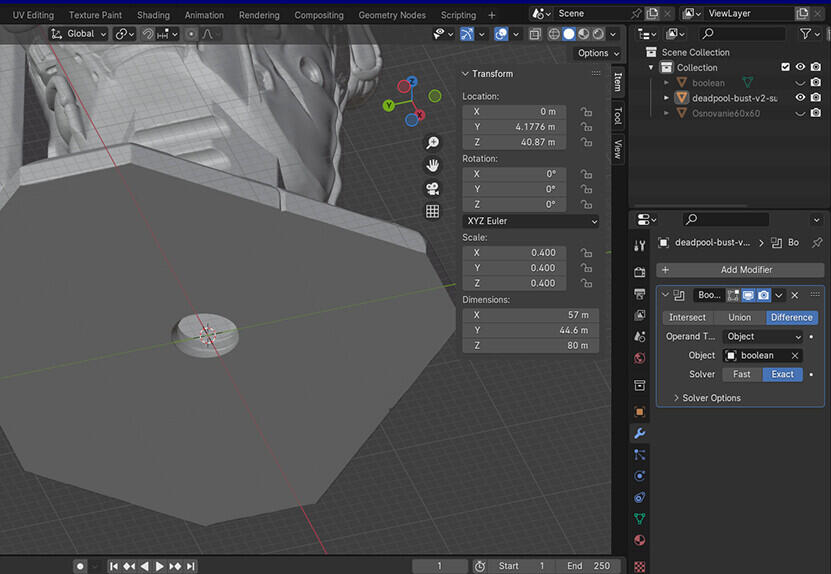Screen dimensions: 831x574
Task: Disable boolean object in renders
Action: click(x=816, y=83)
